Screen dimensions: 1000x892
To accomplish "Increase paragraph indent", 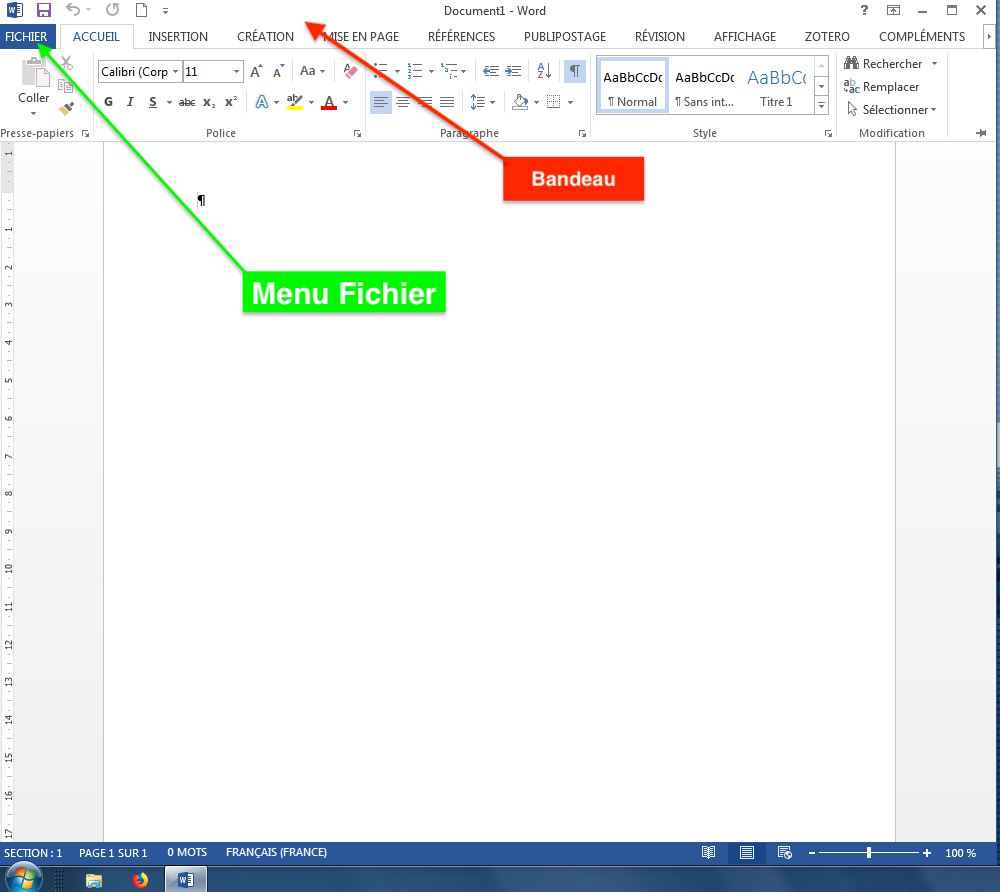I will click(x=513, y=71).
